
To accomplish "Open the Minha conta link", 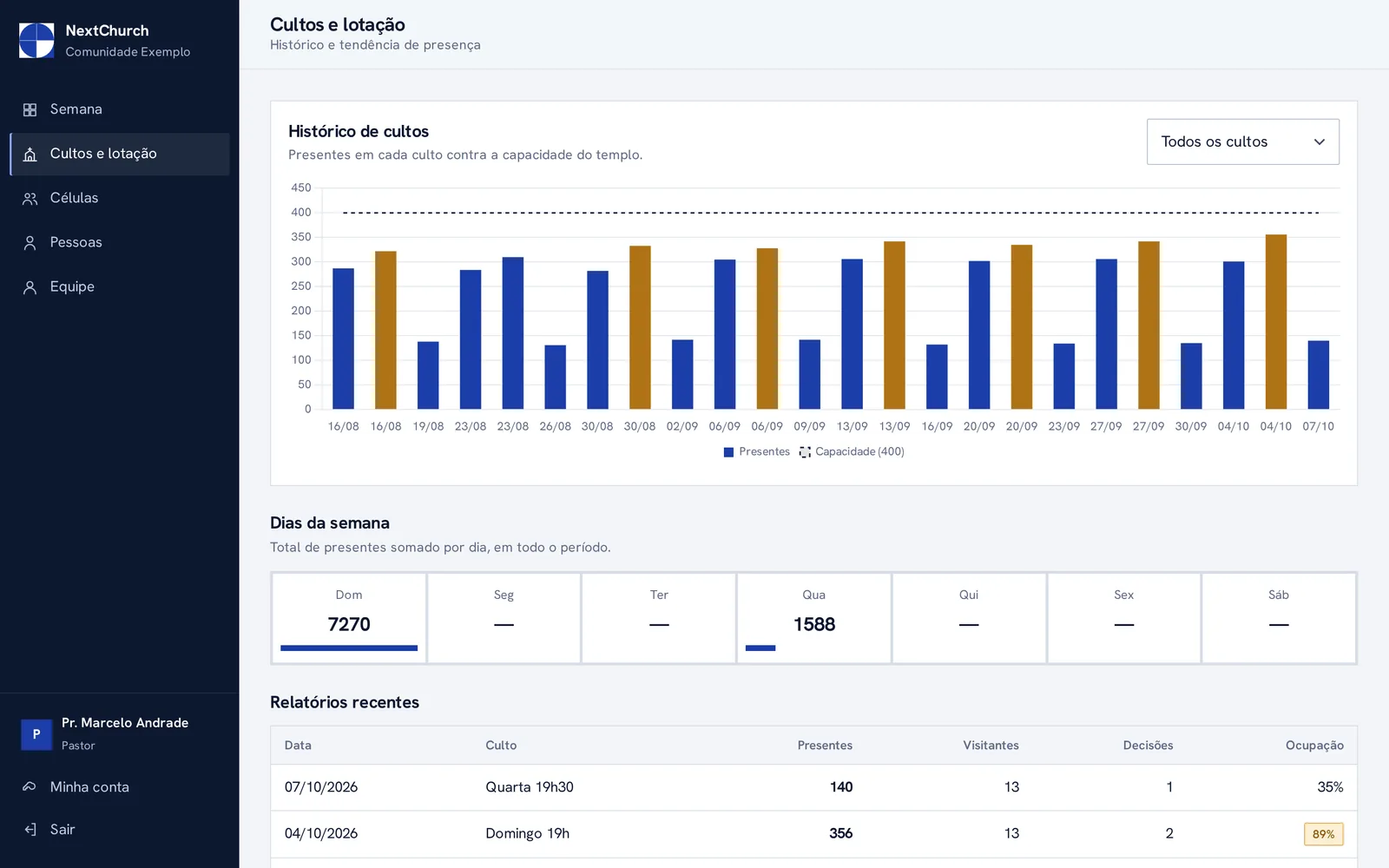I will click(x=120, y=786).
